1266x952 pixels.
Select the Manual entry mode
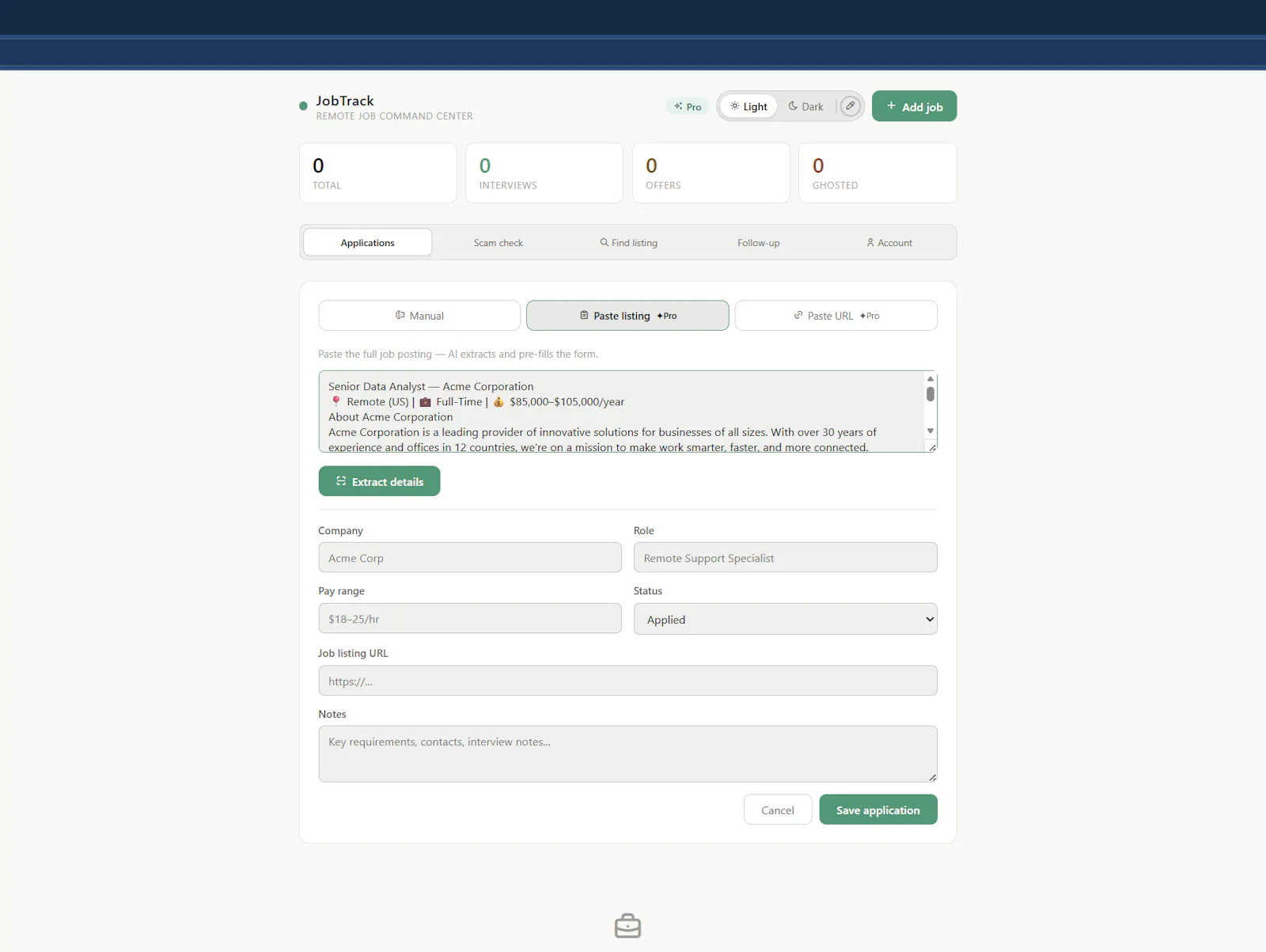(x=419, y=316)
